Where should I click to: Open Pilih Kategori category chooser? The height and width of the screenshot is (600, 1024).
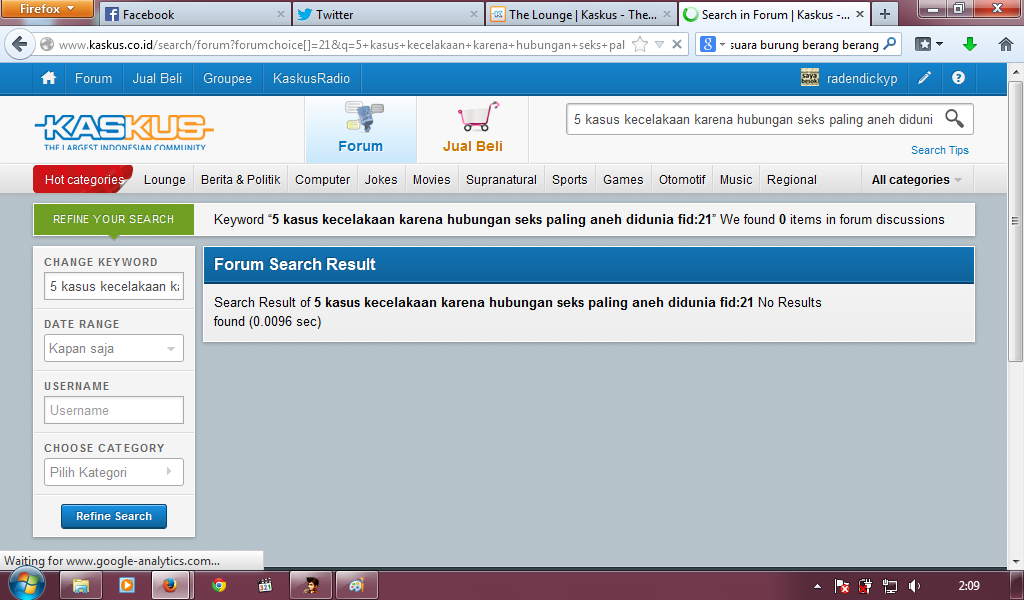114,472
